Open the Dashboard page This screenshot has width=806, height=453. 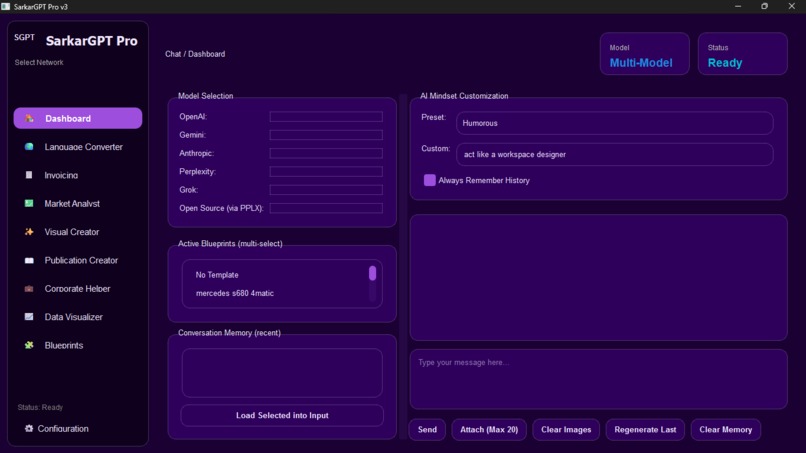pyautogui.click(x=78, y=118)
